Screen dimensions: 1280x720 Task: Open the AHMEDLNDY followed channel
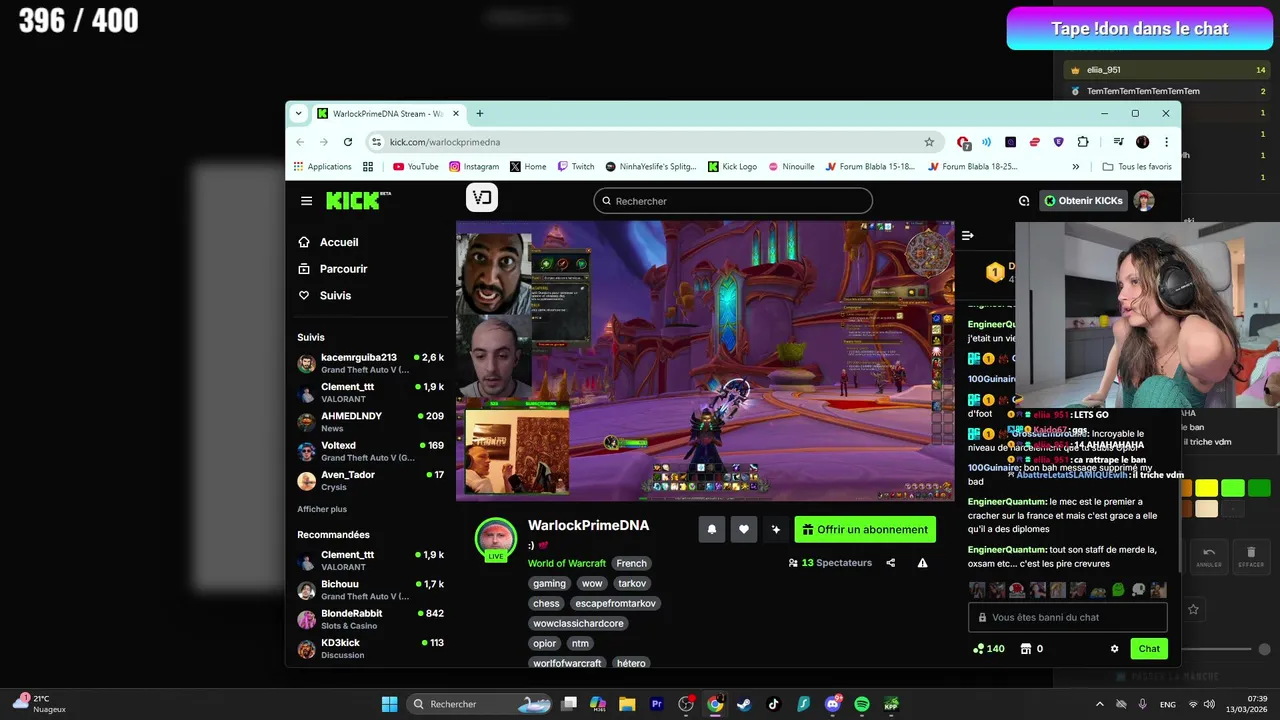click(370, 422)
